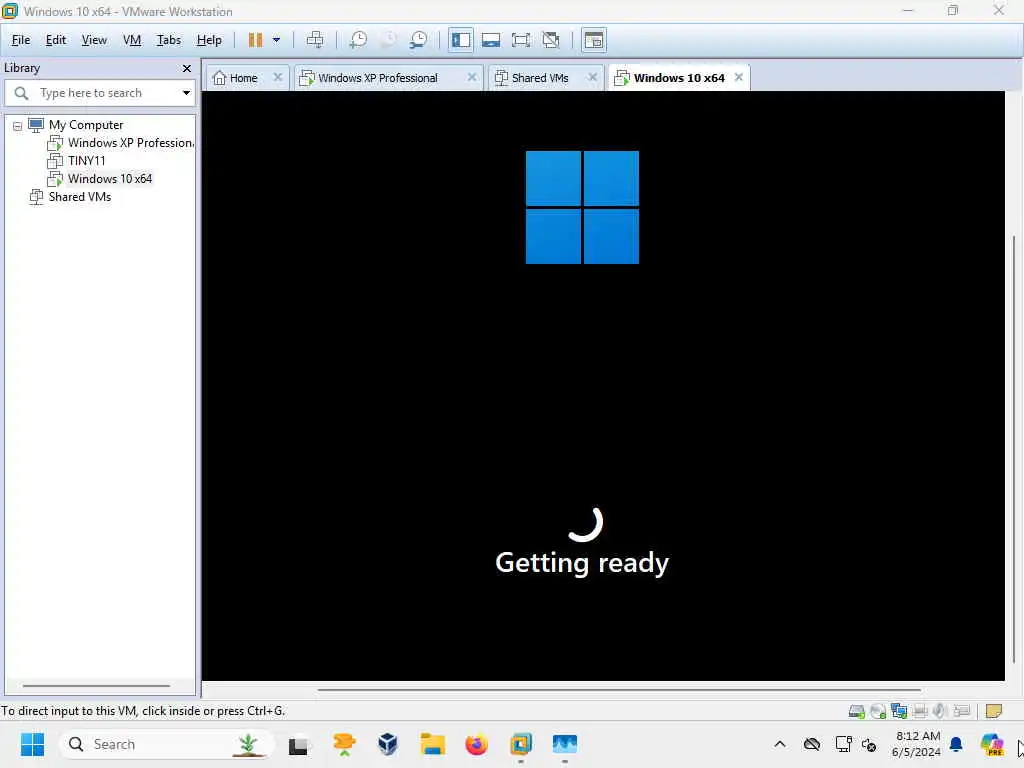Image resolution: width=1024 pixels, height=768 pixels.
Task: Select My Computer in the library
Action: 86,125
